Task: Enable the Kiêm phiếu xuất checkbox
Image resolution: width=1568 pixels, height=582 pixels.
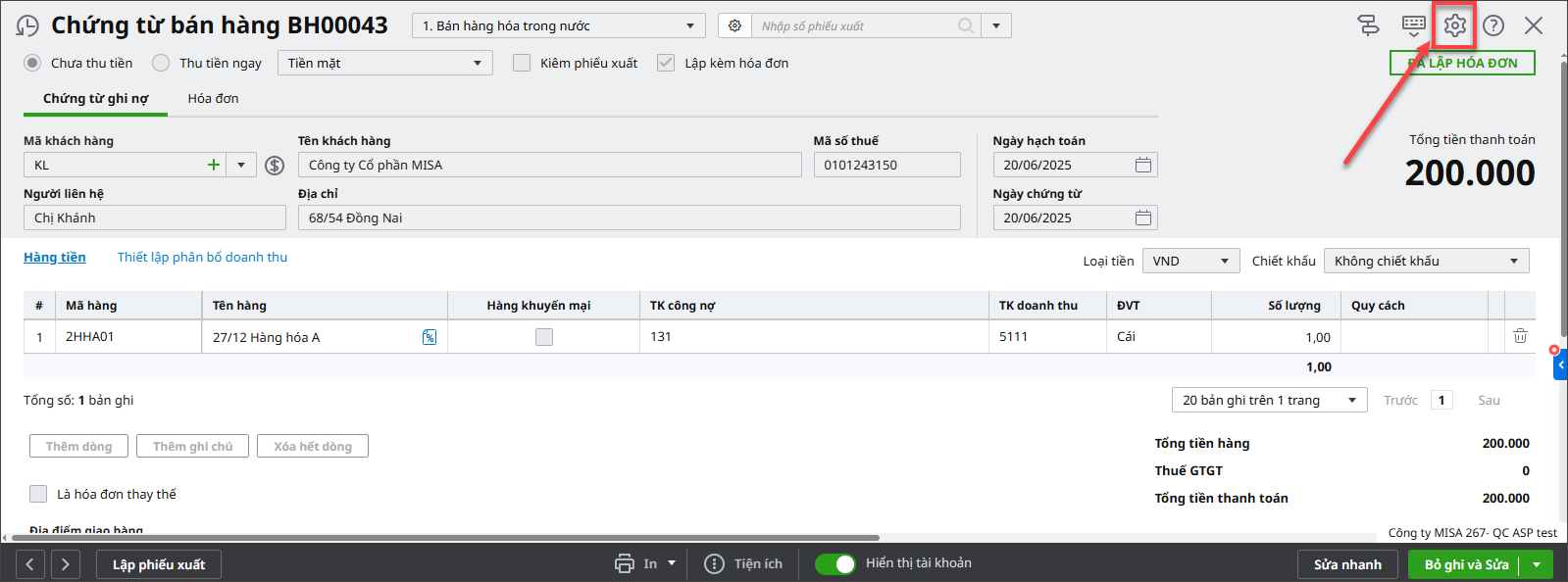Action: [x=522, y=63]
